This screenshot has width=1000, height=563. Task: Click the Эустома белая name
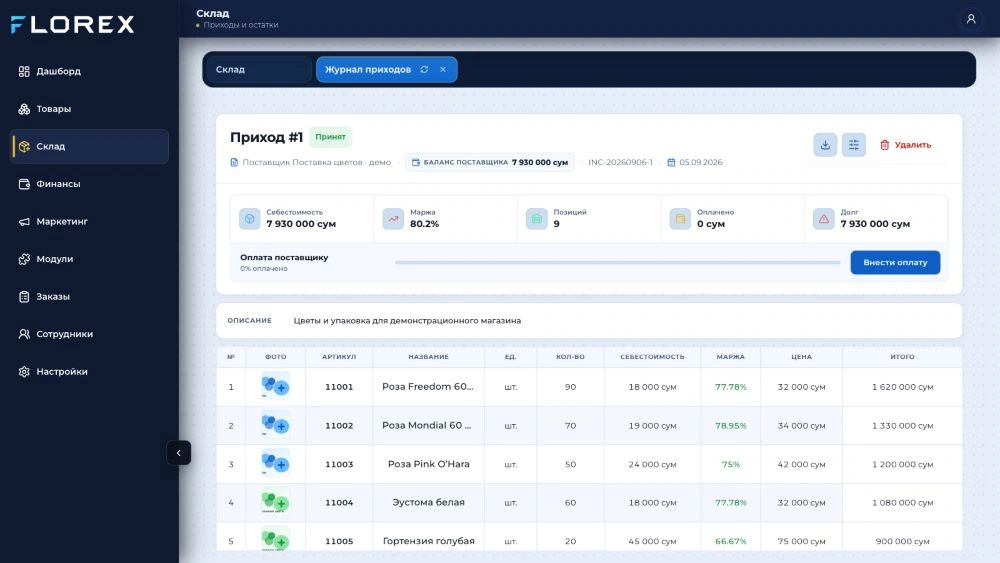429,502
